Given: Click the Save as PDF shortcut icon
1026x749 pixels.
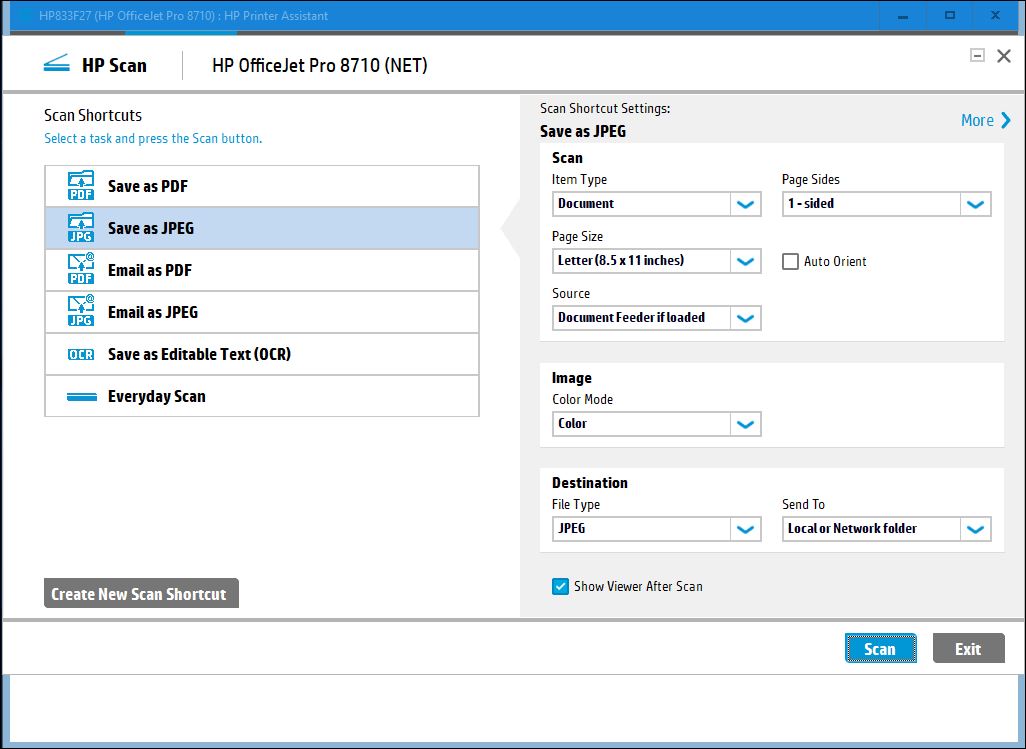Looking at the screenshot, I should pyautogui.click(x=80, y=187).
